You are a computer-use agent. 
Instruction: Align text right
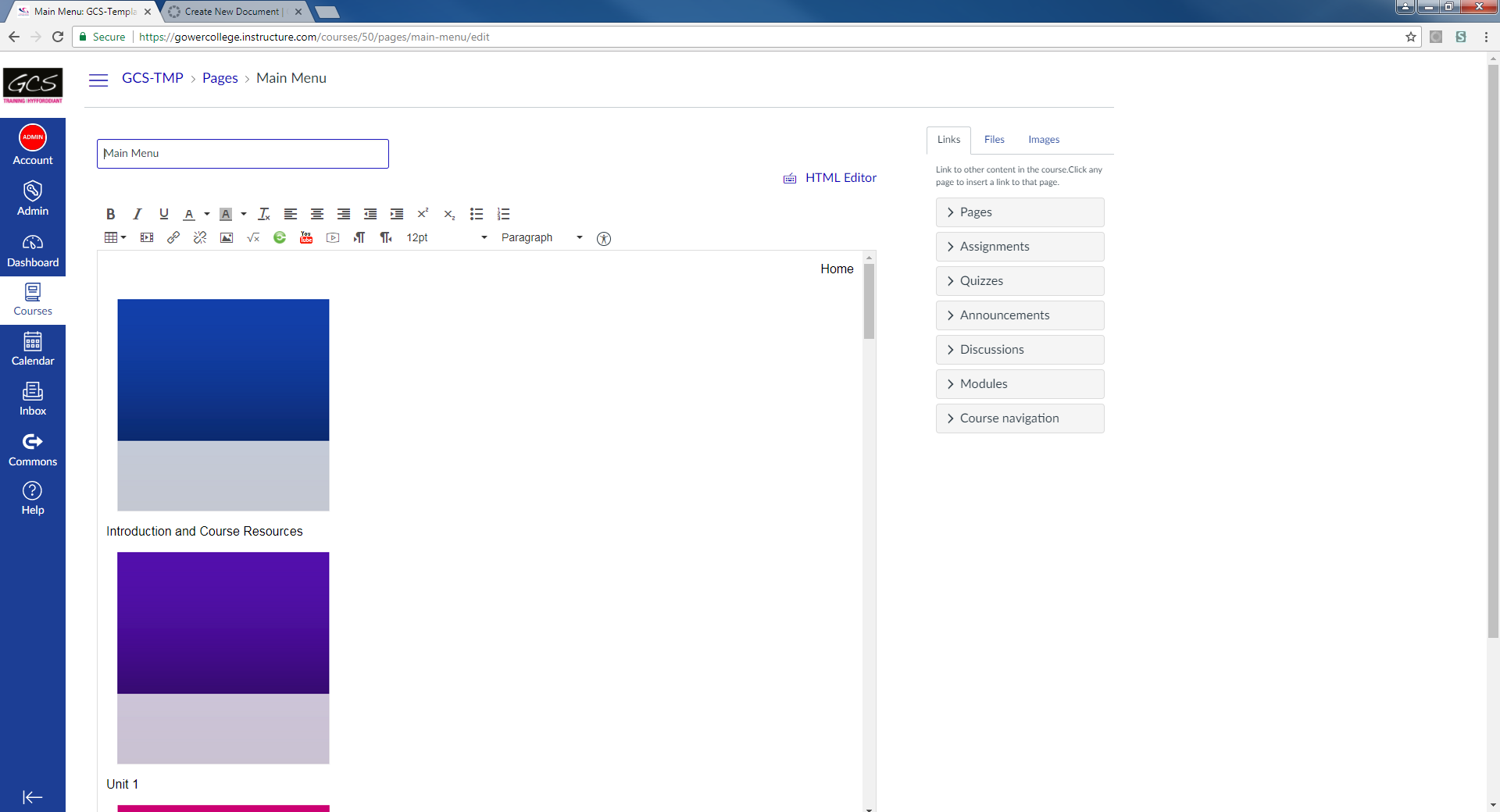tap(344, 214)
